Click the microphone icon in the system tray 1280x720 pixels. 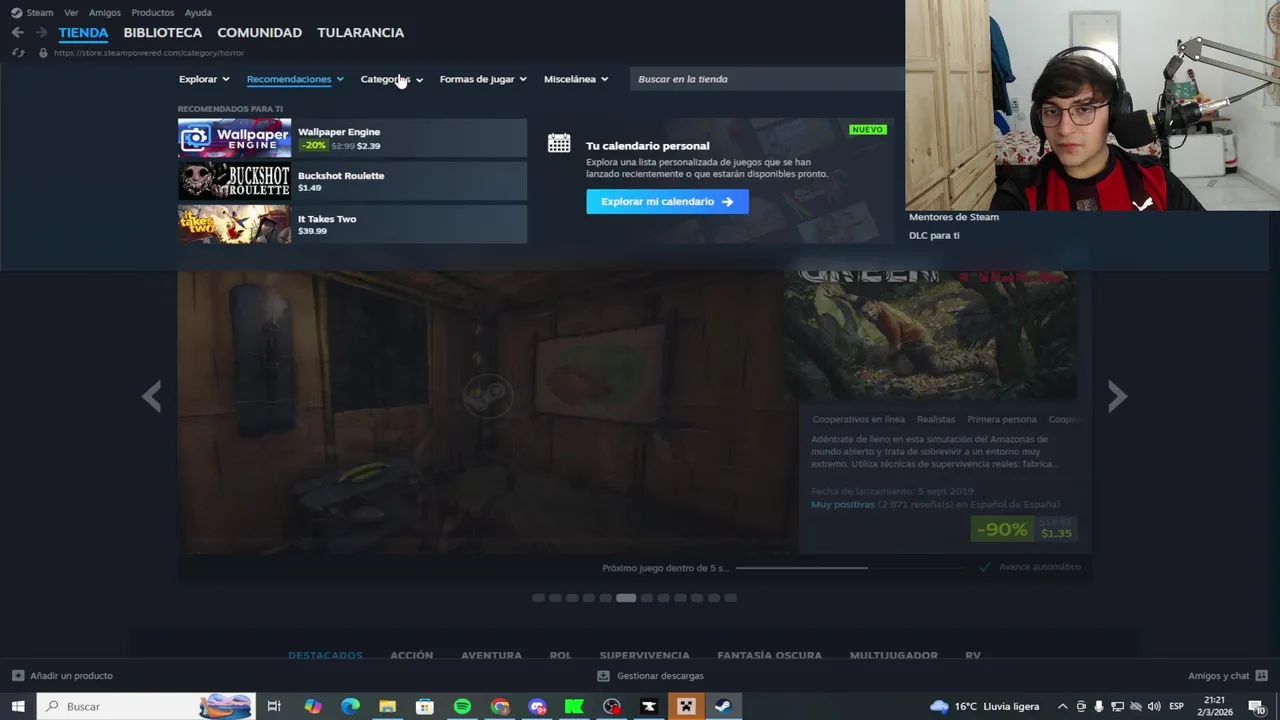[x=1099, y=706]
